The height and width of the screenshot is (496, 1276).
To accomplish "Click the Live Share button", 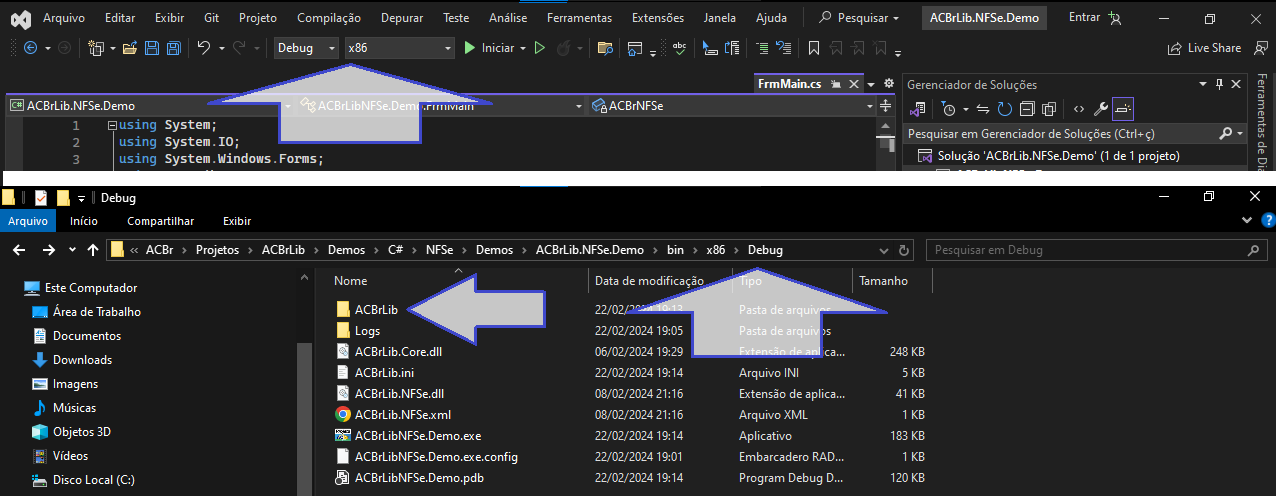I will [x=1205, y=48].
